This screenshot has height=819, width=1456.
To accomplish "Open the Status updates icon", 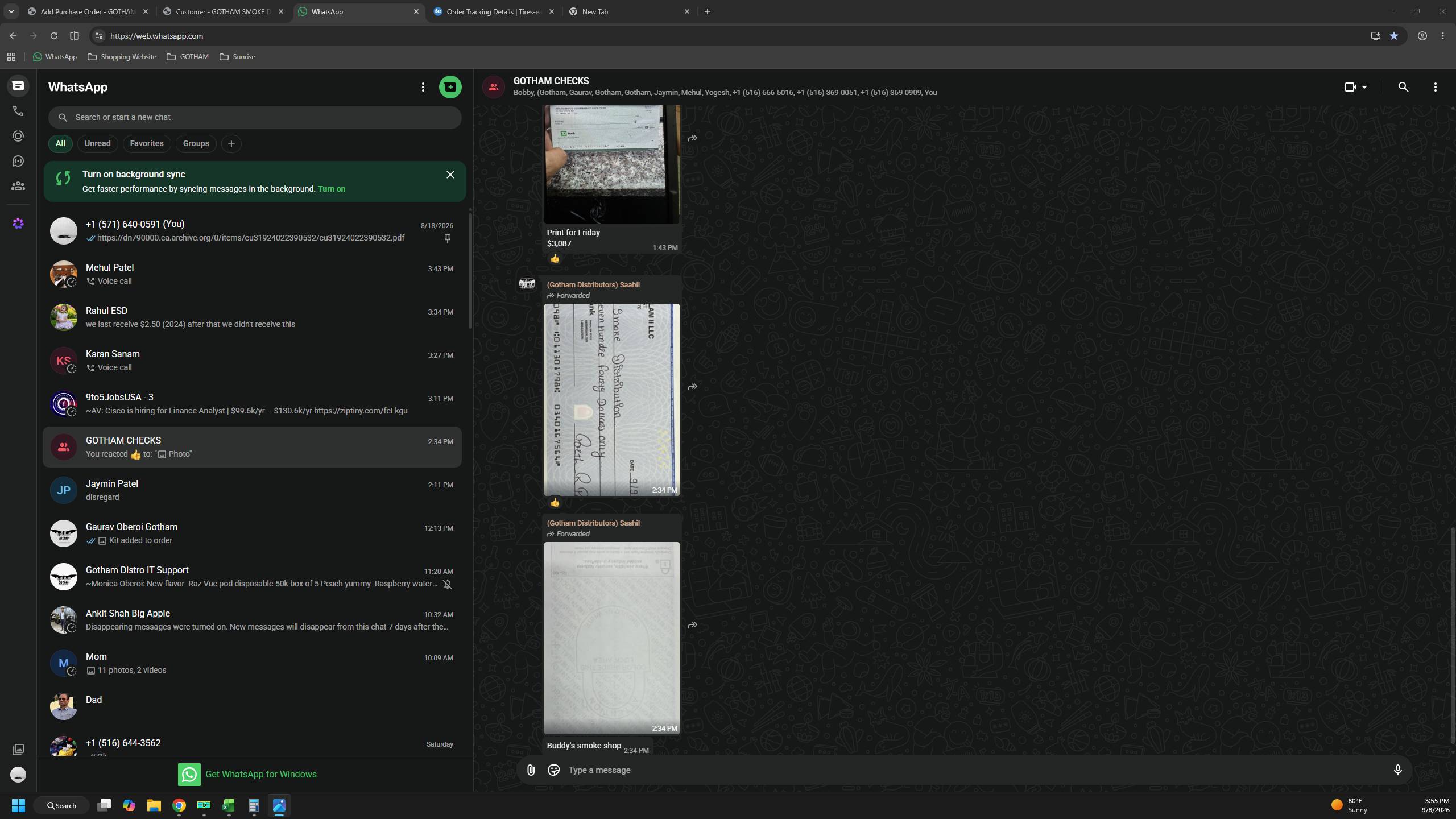I will tap(18, 136).
